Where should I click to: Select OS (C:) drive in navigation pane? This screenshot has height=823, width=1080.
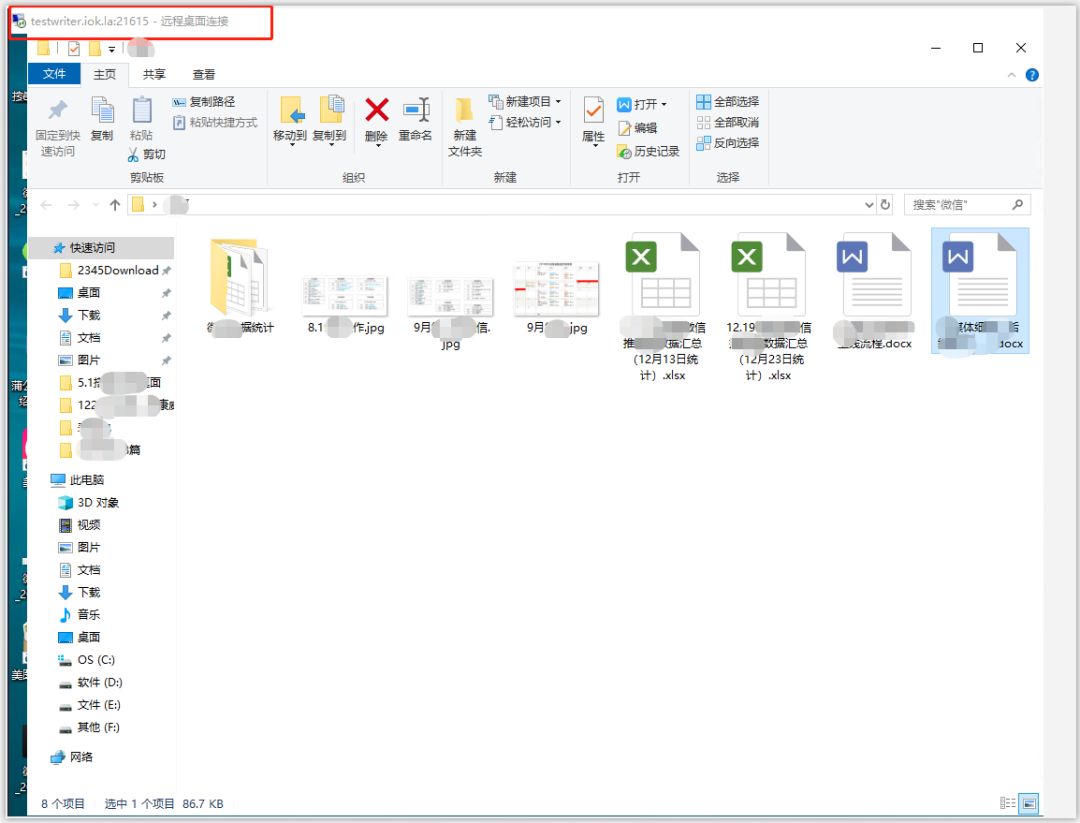tap(87, 660)
